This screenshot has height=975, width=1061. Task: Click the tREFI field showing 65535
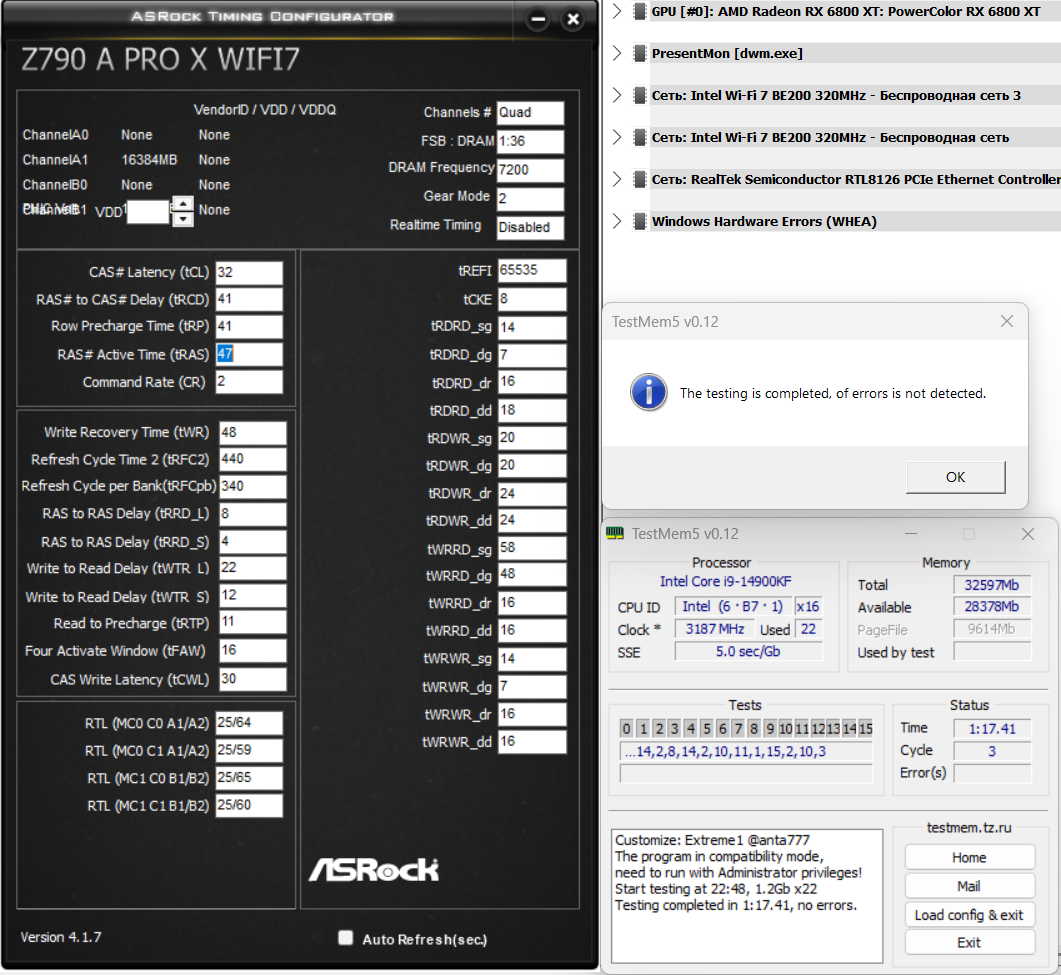(x=532, y=270)
